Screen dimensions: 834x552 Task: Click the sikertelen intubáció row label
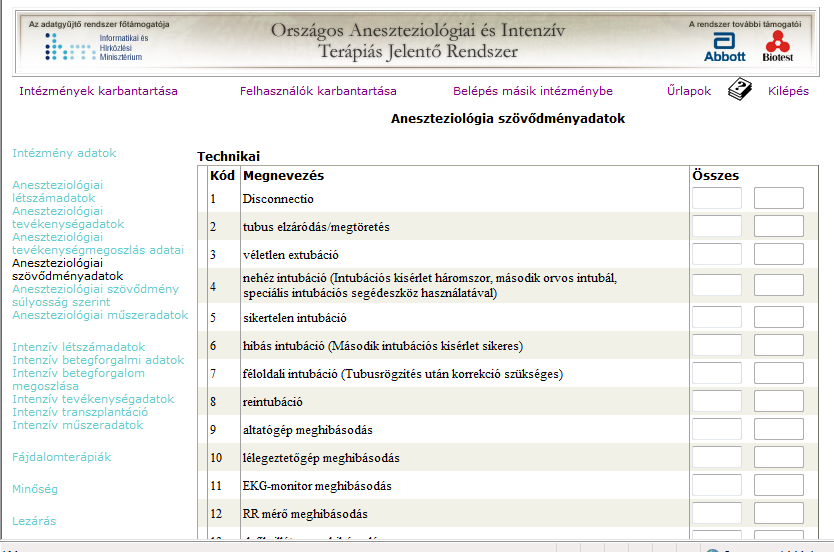(295, 318)
